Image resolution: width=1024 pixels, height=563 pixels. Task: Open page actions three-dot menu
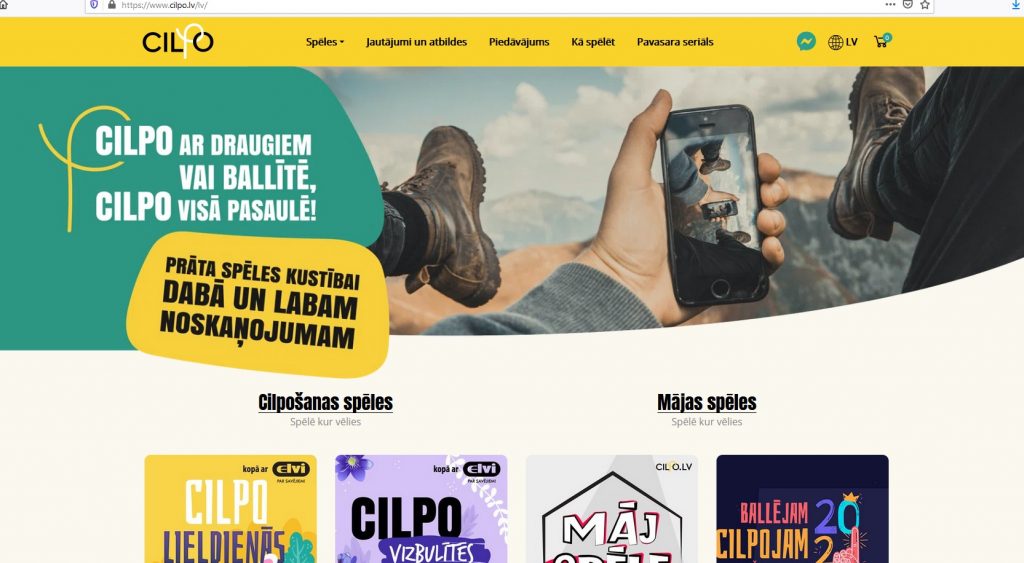[890, 5]
